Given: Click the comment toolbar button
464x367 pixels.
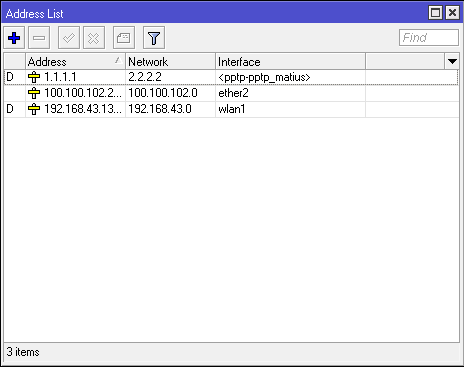Looking at the screenshot, I should pyautogui.click(x=124, y=38).
